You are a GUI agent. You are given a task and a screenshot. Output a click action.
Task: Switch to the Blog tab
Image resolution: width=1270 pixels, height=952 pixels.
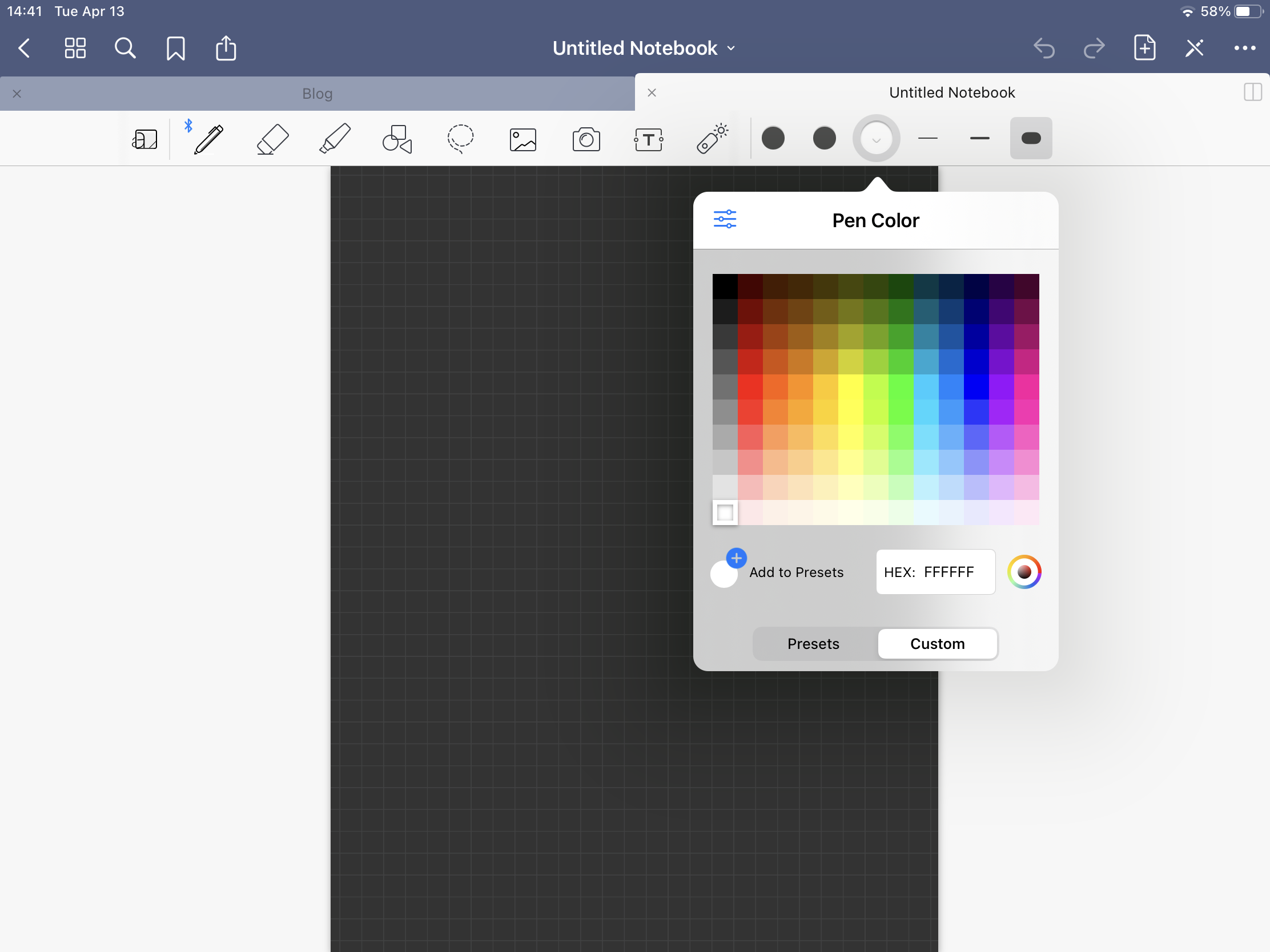(317, 94)
